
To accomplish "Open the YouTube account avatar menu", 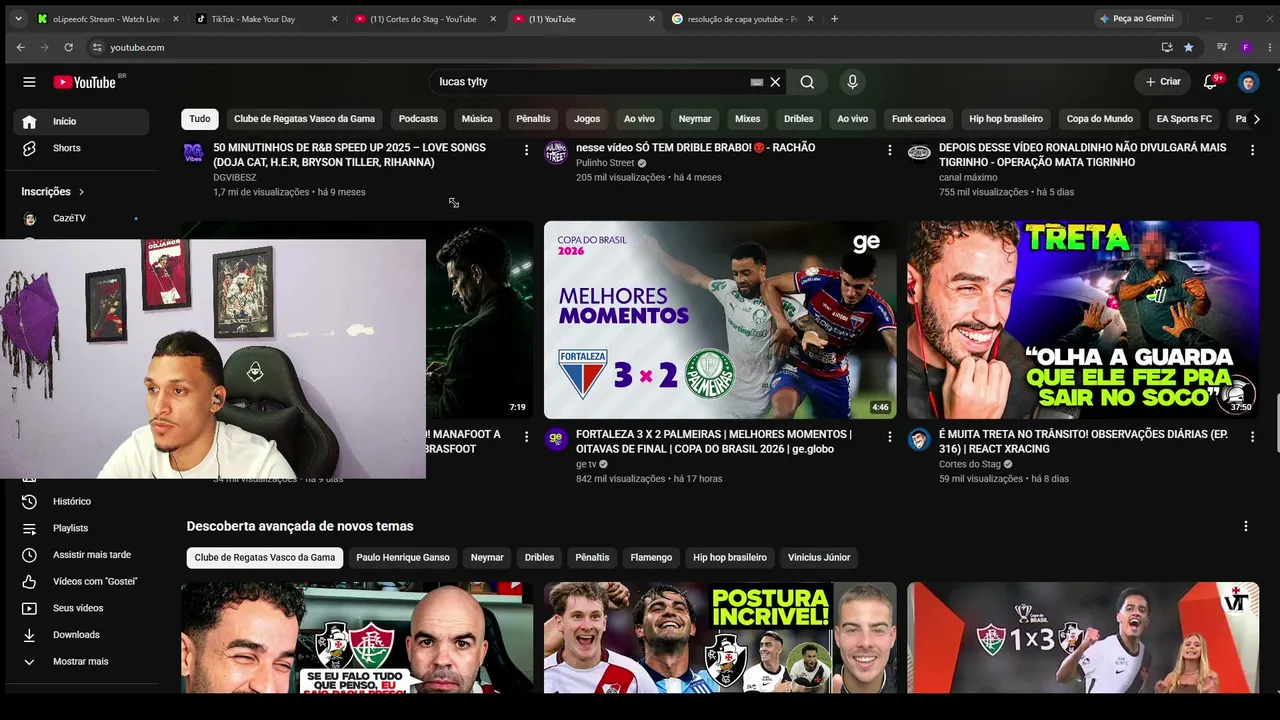I will tap(1248, 82).
